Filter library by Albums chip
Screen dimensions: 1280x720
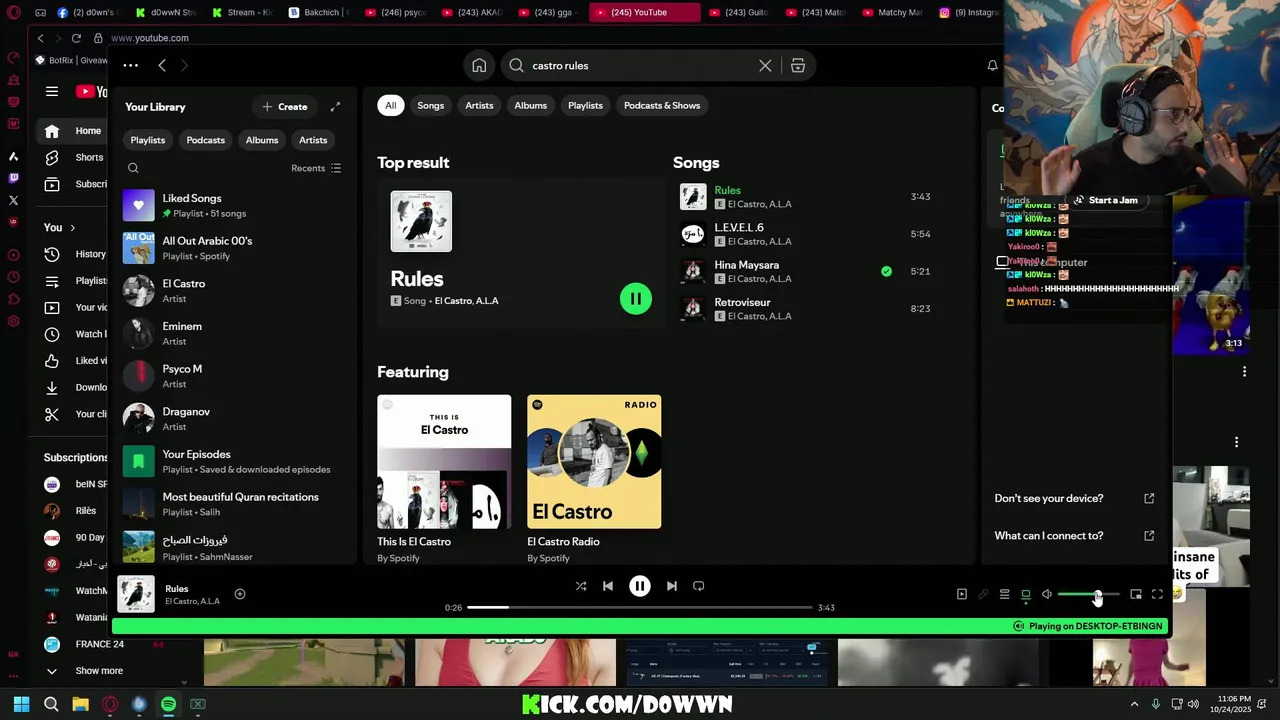[x=262, y=140]
